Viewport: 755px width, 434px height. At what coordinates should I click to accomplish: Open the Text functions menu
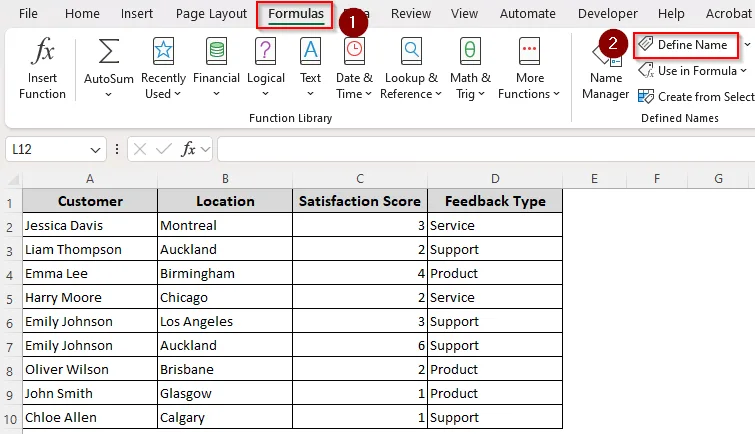pyautogui.click(x=311, y=67)
